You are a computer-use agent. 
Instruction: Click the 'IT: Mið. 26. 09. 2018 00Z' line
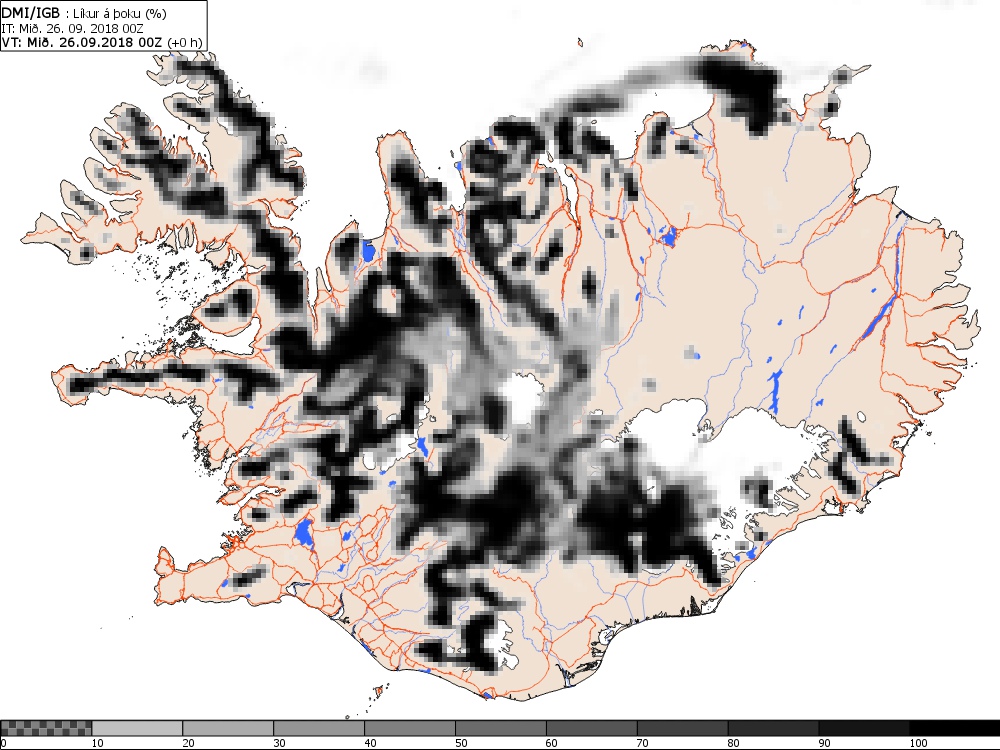(72, 28)
